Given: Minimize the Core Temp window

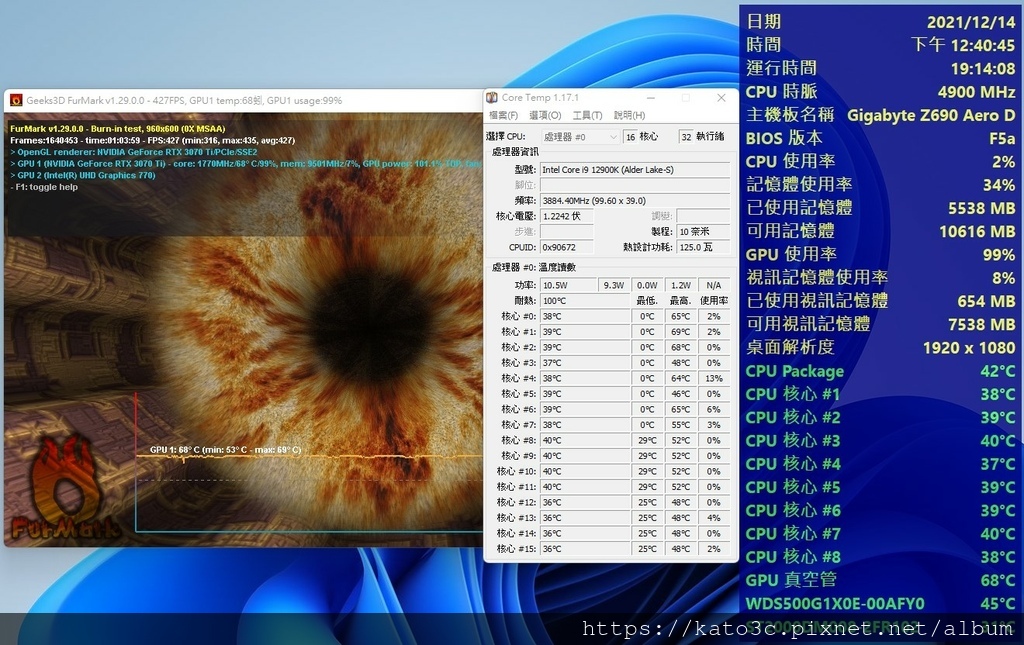Looking at the screenshot, I should (x=650, y=98).
